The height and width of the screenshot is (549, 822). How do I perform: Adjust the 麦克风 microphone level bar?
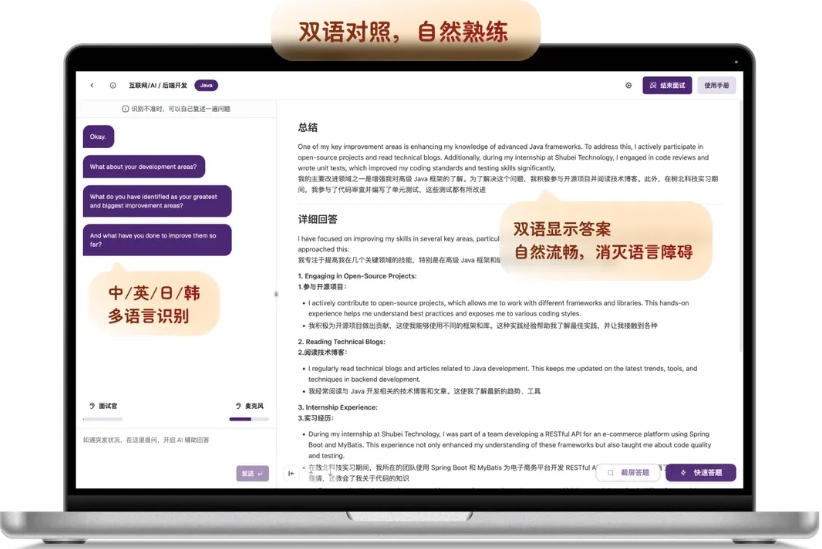click(249, 419)
